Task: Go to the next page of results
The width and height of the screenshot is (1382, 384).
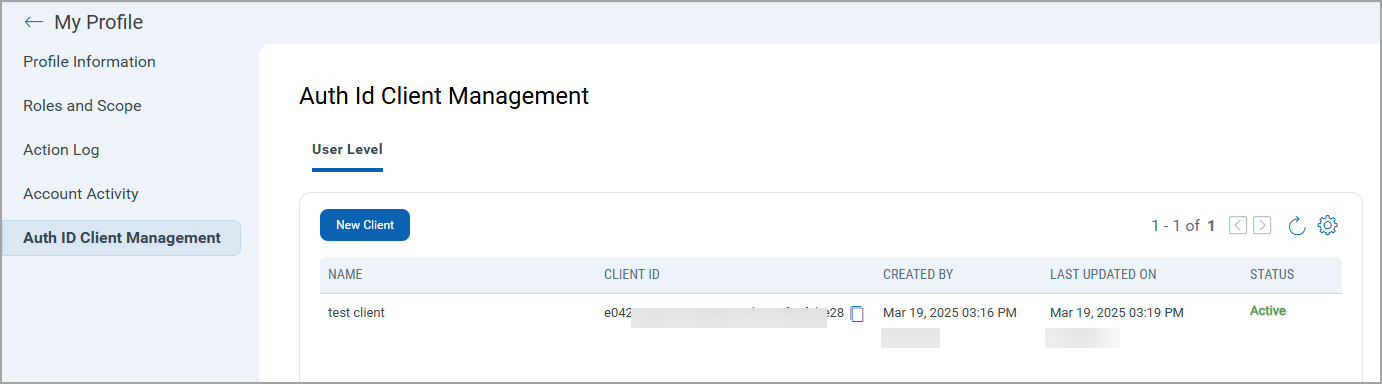Action: [x=1262, y=226]
